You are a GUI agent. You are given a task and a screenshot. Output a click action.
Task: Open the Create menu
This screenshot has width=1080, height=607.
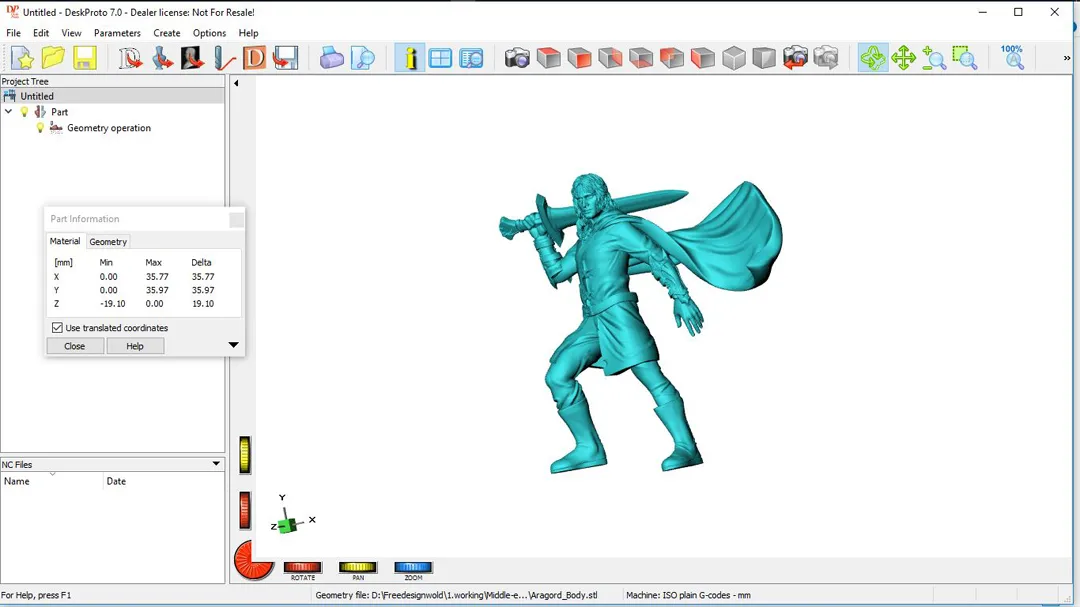coord(167,33)
